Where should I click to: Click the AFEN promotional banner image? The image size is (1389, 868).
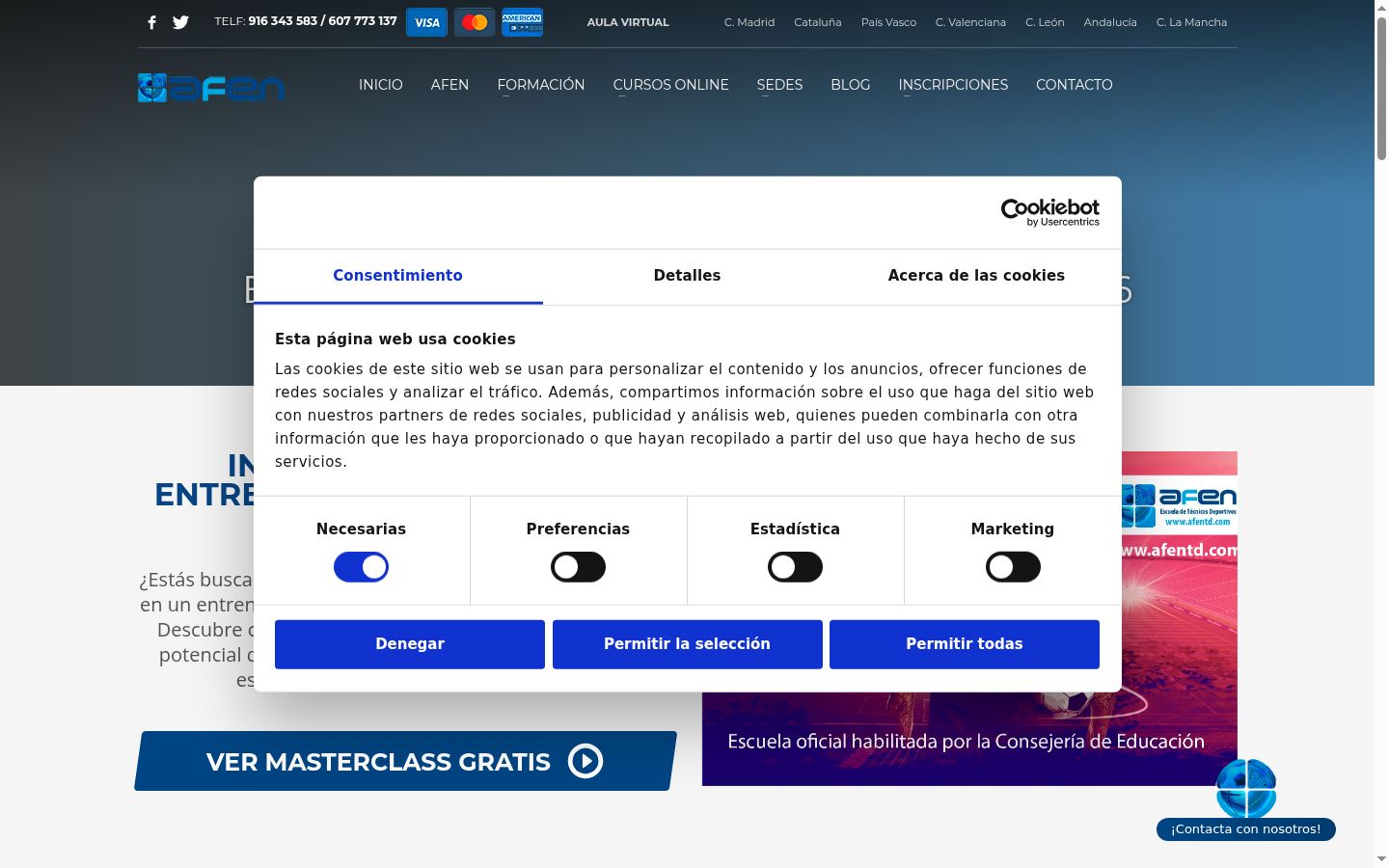[x=969, y=618]
